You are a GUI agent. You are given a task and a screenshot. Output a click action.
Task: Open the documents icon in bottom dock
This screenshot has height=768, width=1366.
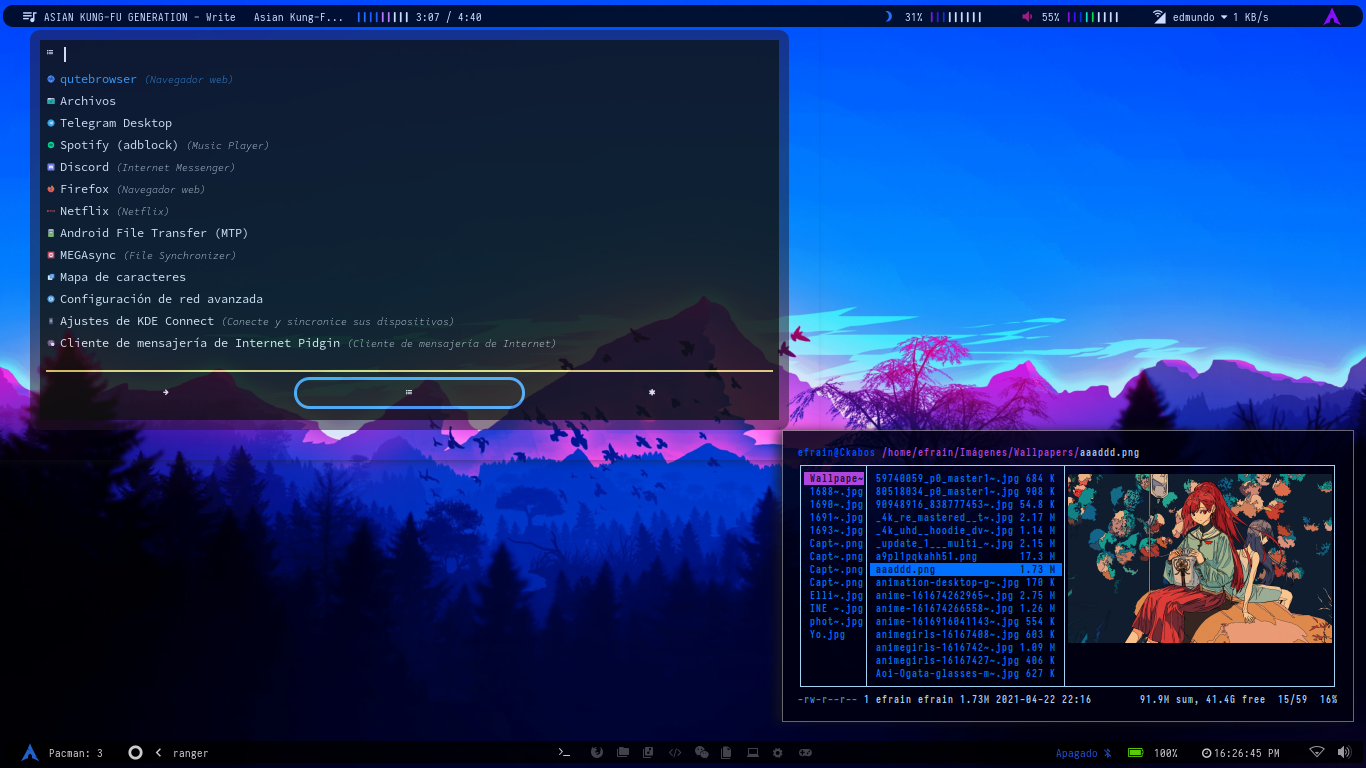tap(727, 752)
